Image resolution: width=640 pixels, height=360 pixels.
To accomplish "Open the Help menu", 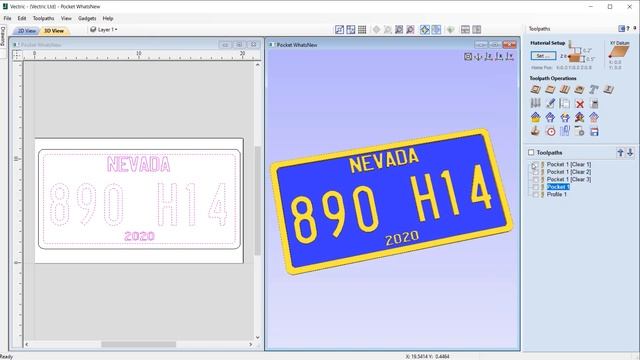I will pos(108,18).
